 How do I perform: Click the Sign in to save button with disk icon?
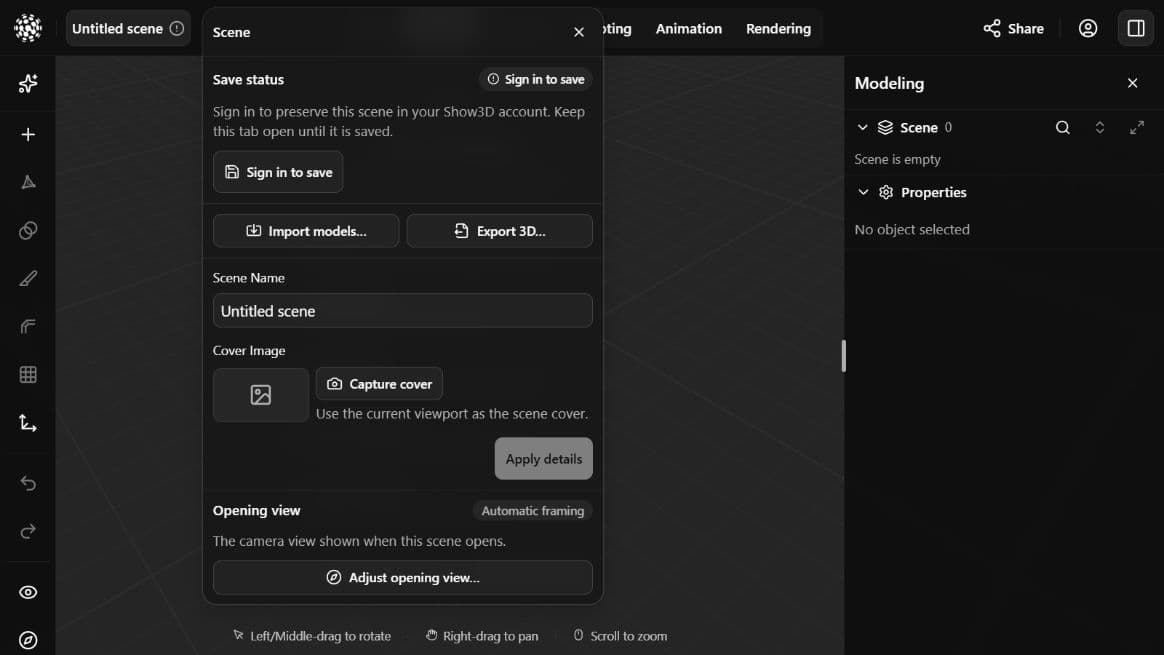click(278, 172)
